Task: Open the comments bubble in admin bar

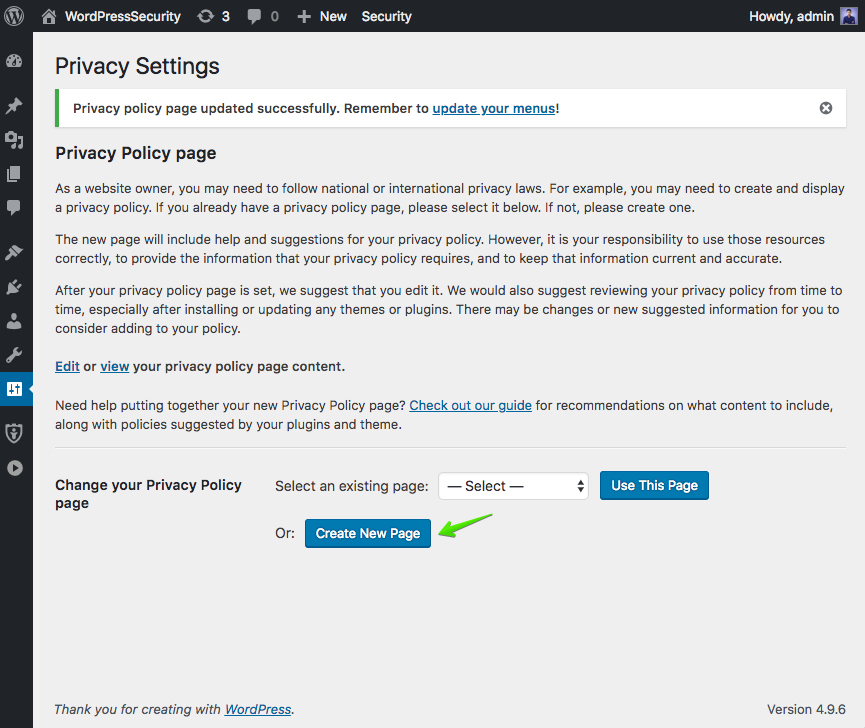Action: 263,17
